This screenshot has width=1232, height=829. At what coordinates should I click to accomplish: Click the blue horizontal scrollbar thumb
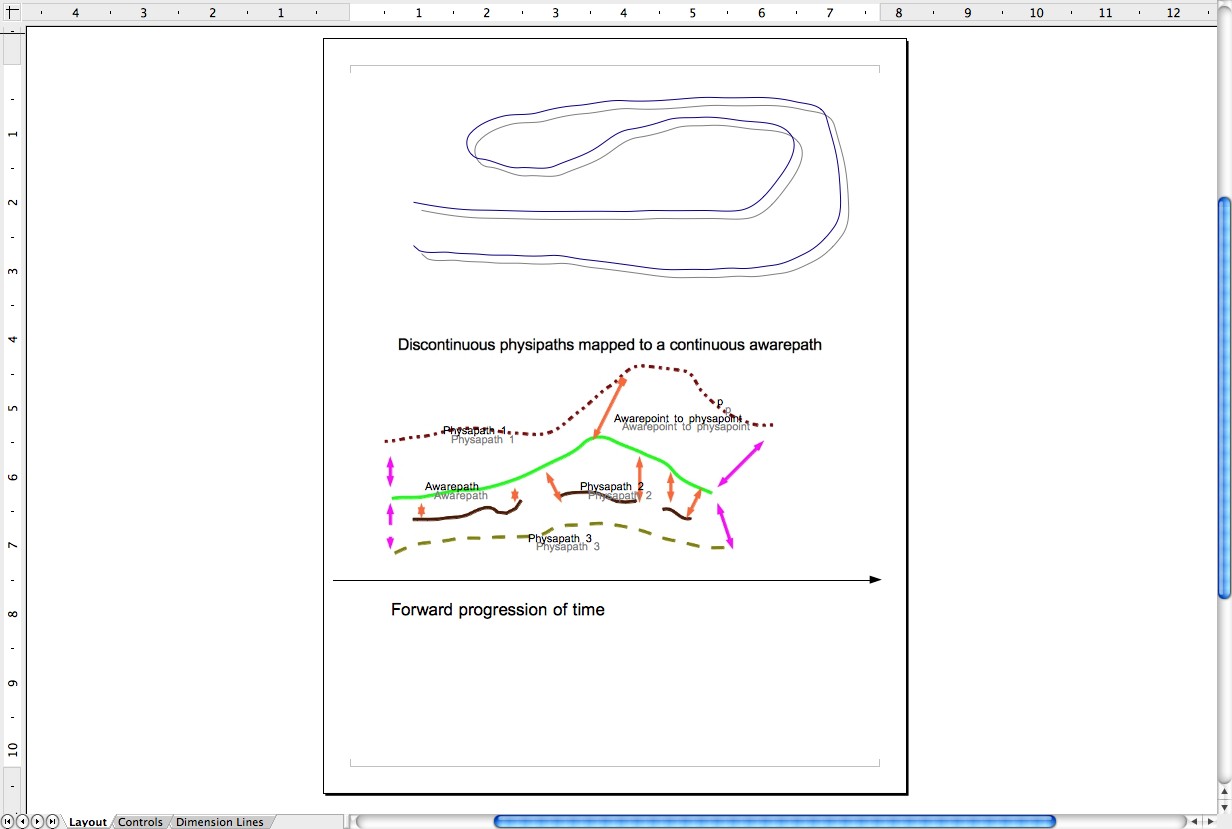click(x=775, y=821)
